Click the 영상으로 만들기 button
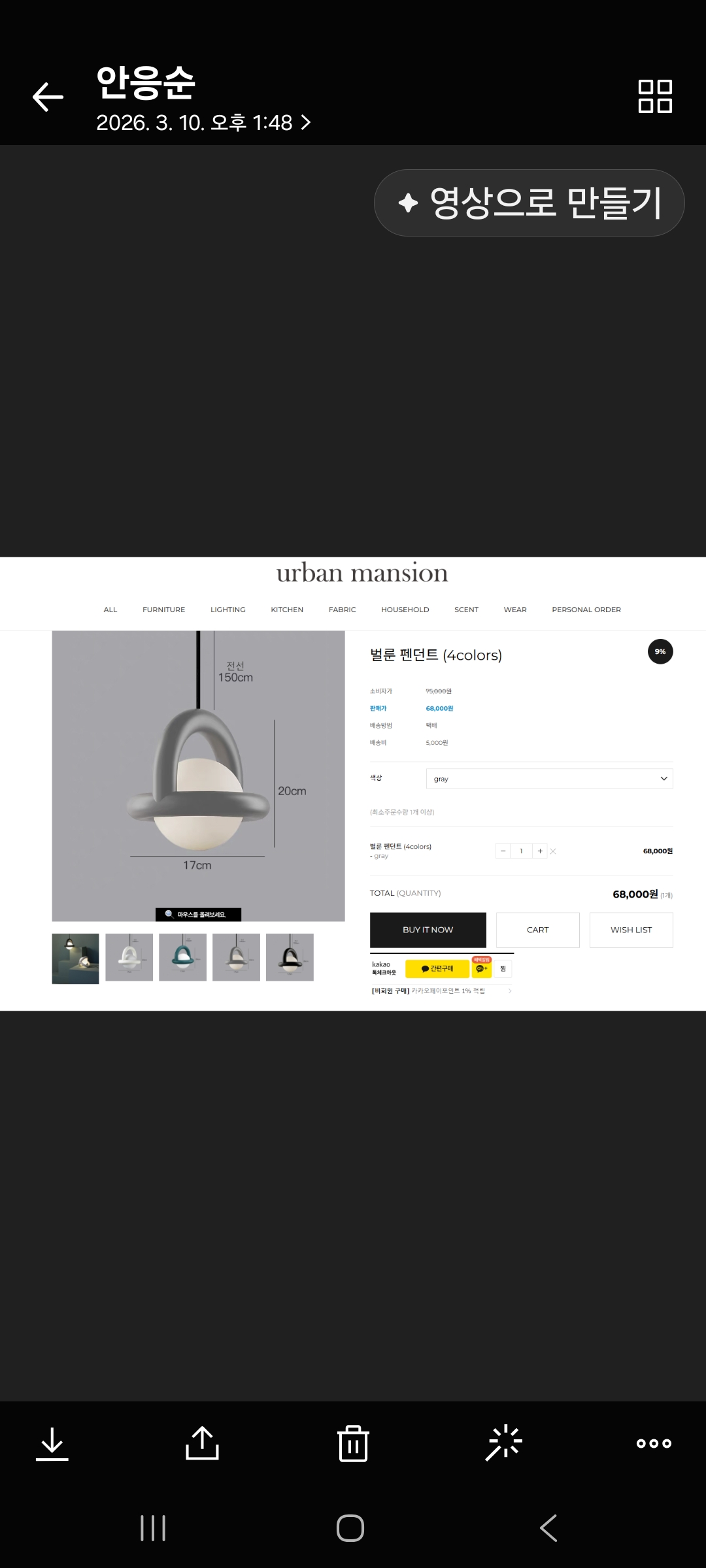Screen dimensions: 706x1568 529,203
